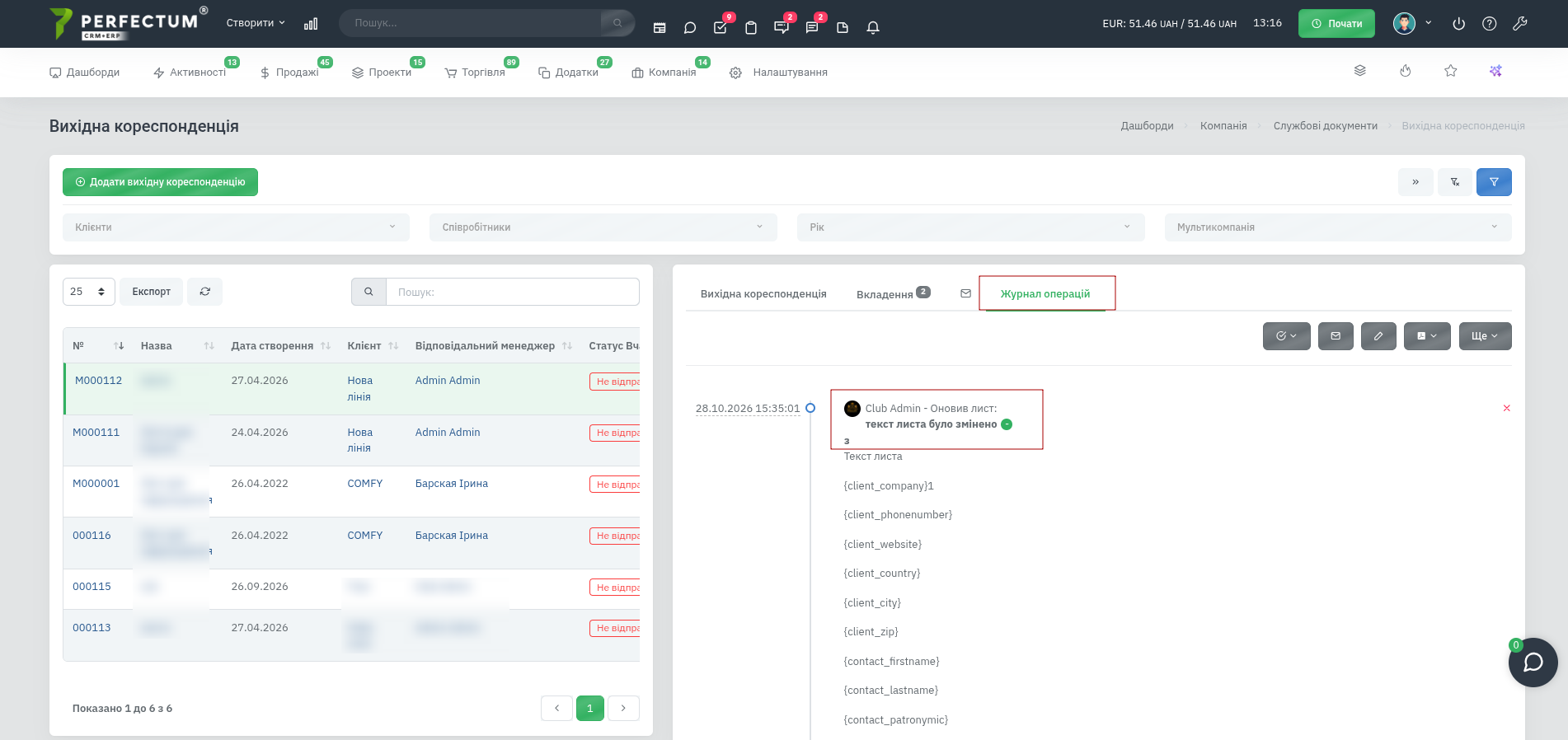Click the flame icon in navigation bar
The height and width of the screenshot is (740, 1568).
click(x=1406, y=71)
